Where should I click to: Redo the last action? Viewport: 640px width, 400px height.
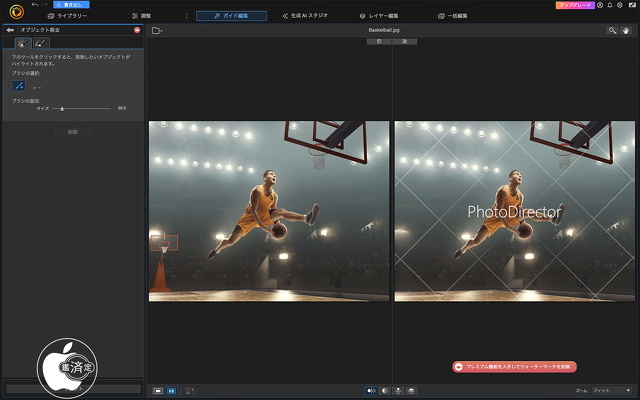[44, 4]
